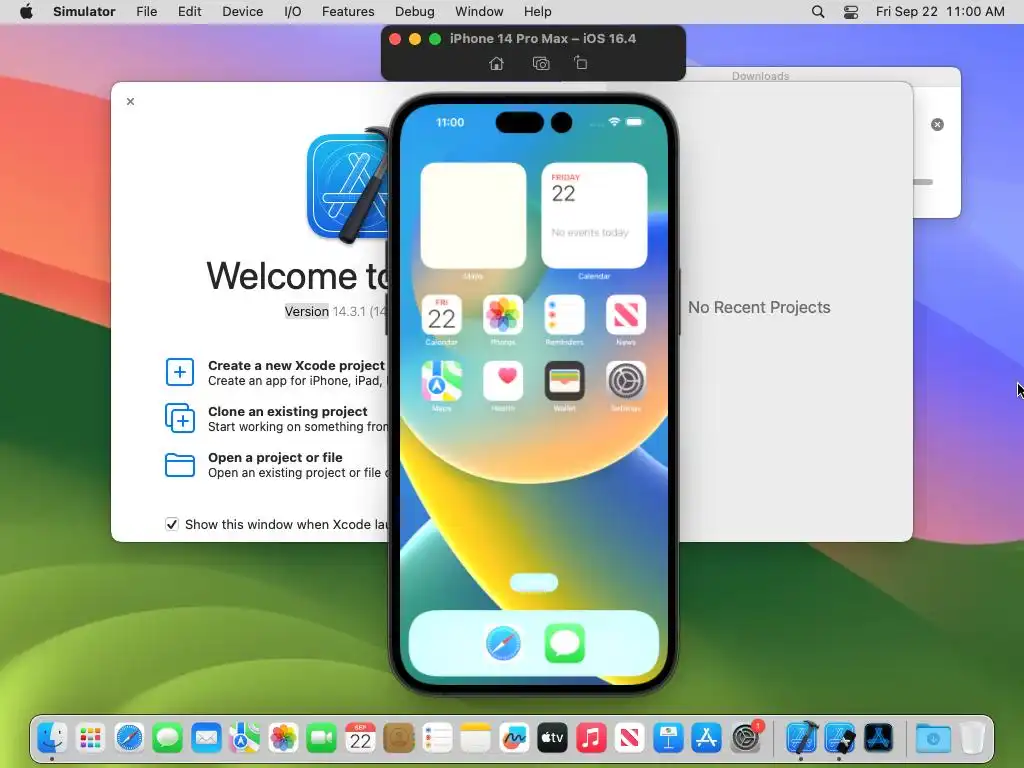This screenshot has width=1024, height=768.
Task: Open FaceTime in the macOS Dock
Action: (x=321, y=739)
